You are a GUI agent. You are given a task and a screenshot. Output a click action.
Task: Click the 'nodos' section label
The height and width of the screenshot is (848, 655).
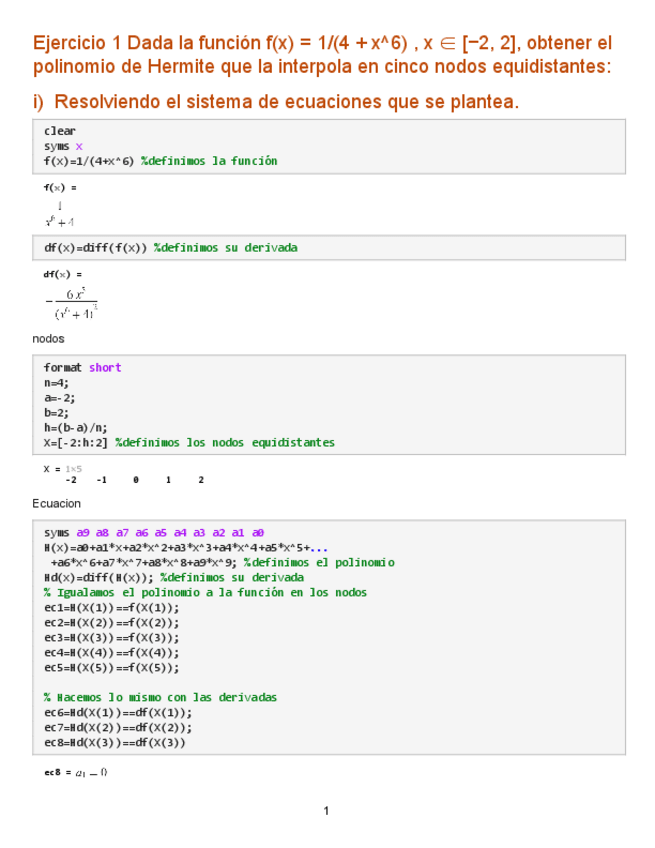48,339
